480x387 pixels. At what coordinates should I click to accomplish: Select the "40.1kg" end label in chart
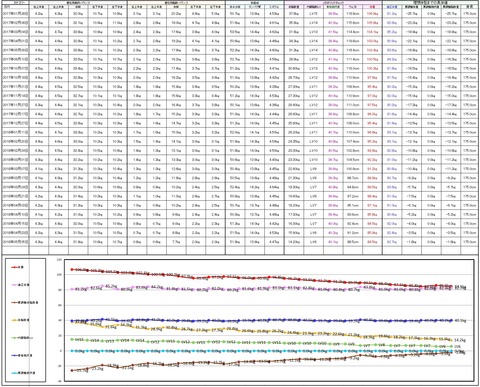point(460,321)
